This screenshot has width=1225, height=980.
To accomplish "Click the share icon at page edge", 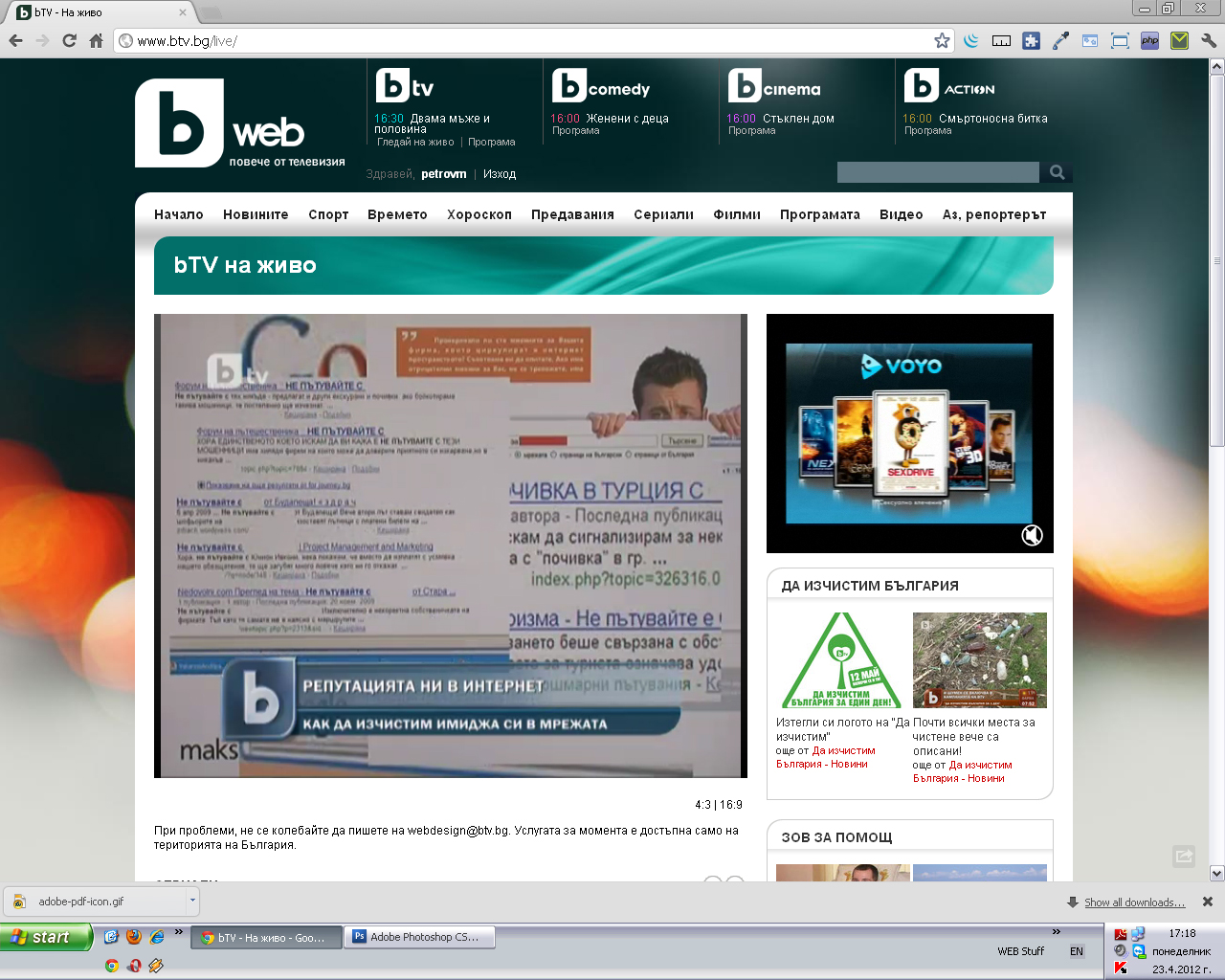I will tap(1184, 857).
